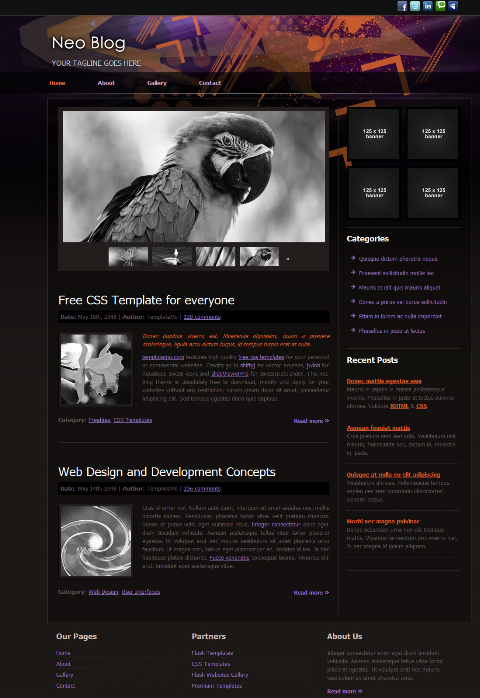Open the 128 comments link

202,317
